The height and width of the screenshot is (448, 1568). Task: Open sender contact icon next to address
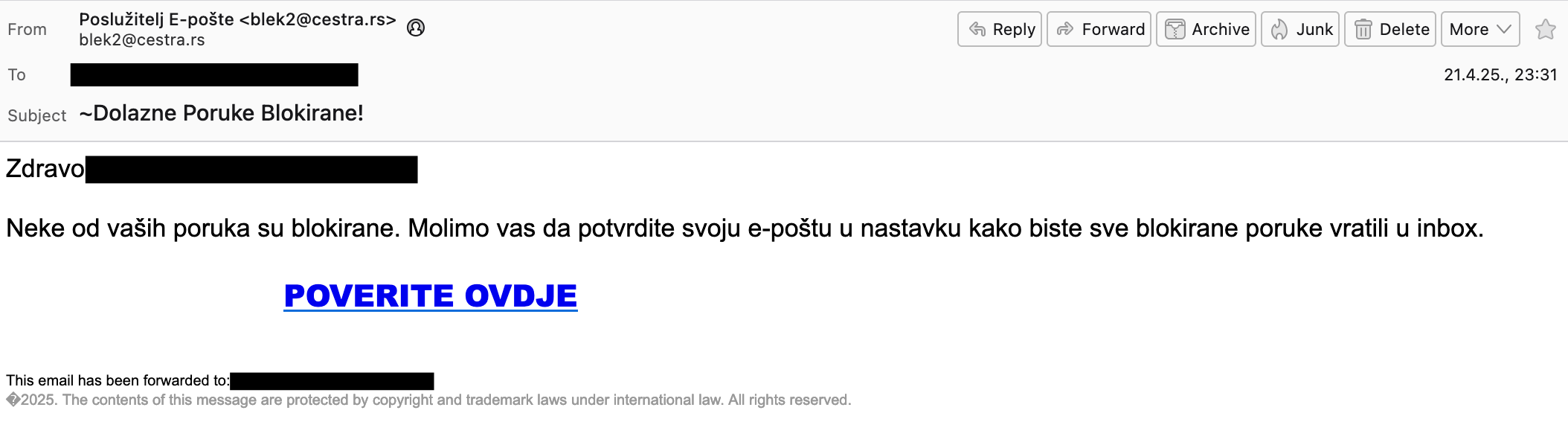[416, 28]
